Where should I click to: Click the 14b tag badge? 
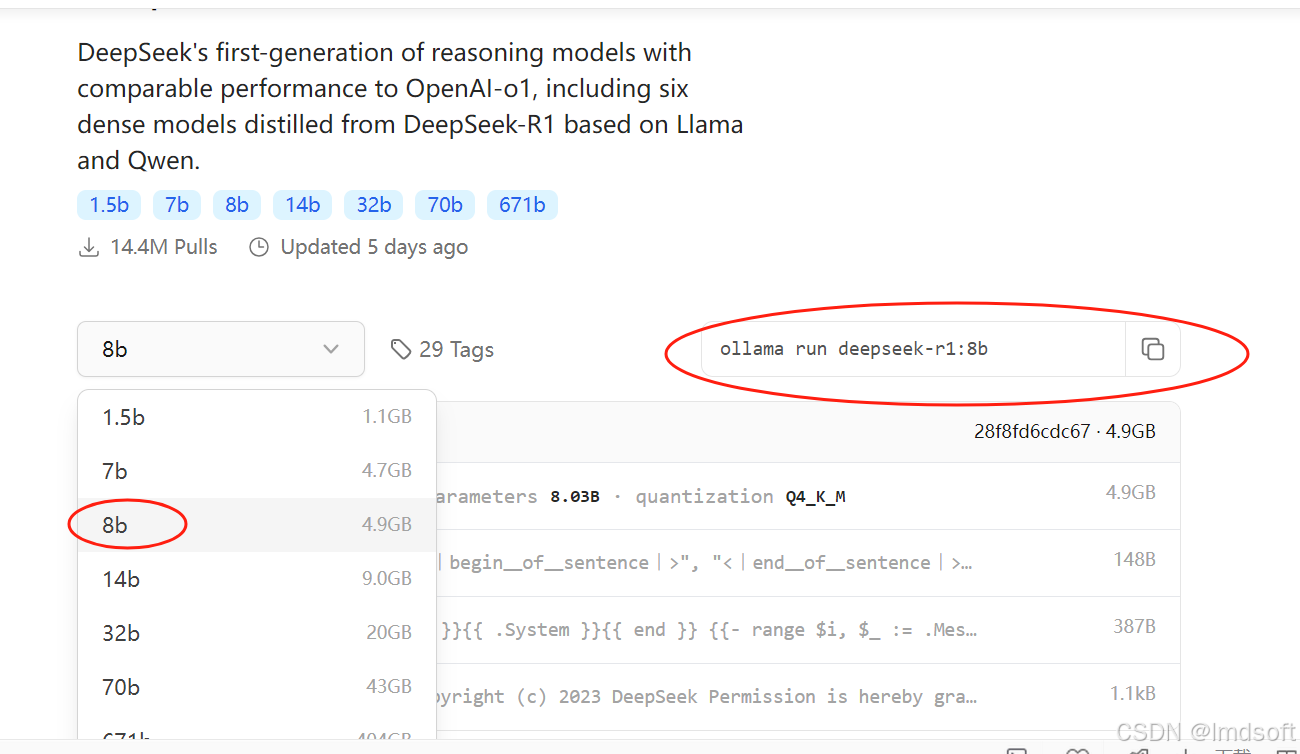(x=302, y=205)
